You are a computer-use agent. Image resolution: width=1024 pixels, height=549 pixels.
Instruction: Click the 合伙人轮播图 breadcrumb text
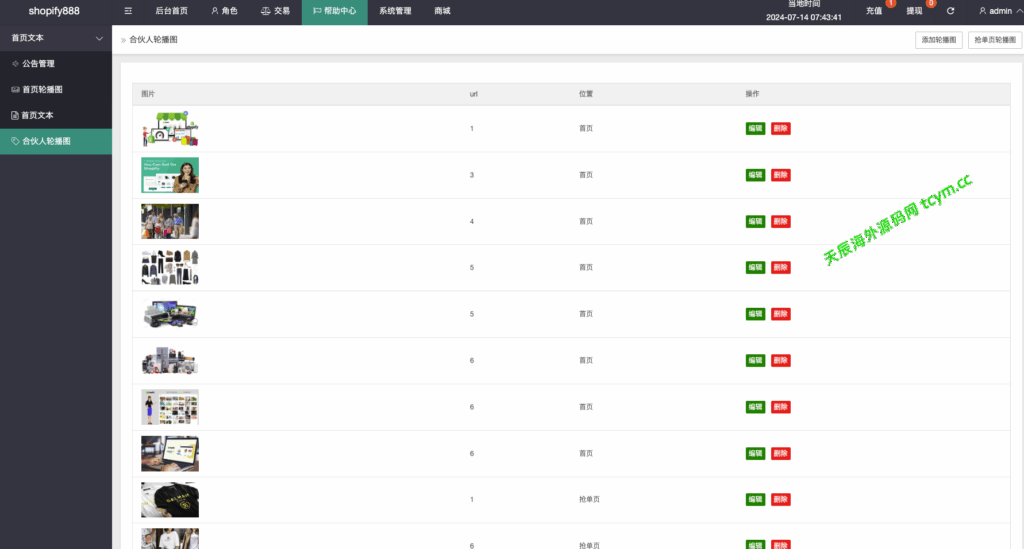tap(153, 40)
